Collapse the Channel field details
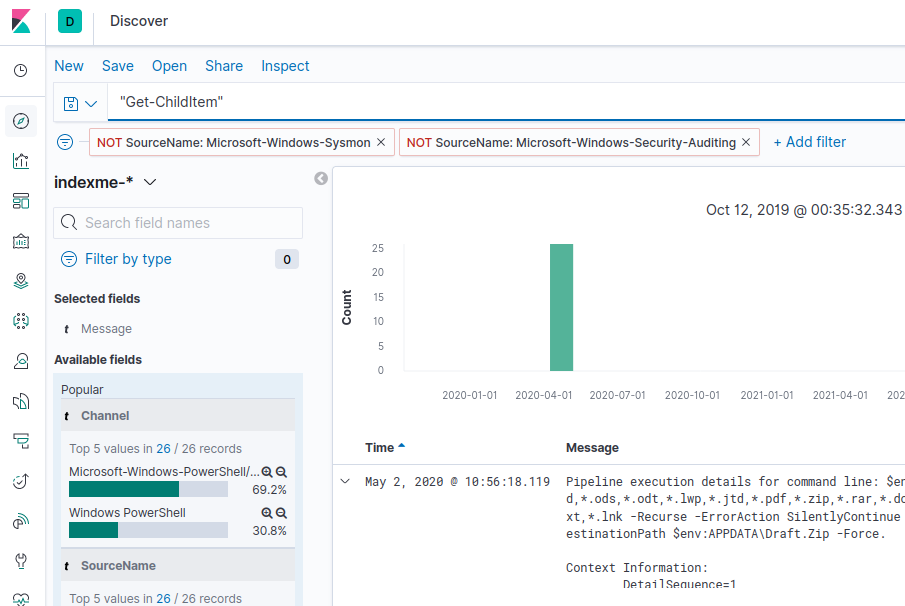 click(178, 416)
